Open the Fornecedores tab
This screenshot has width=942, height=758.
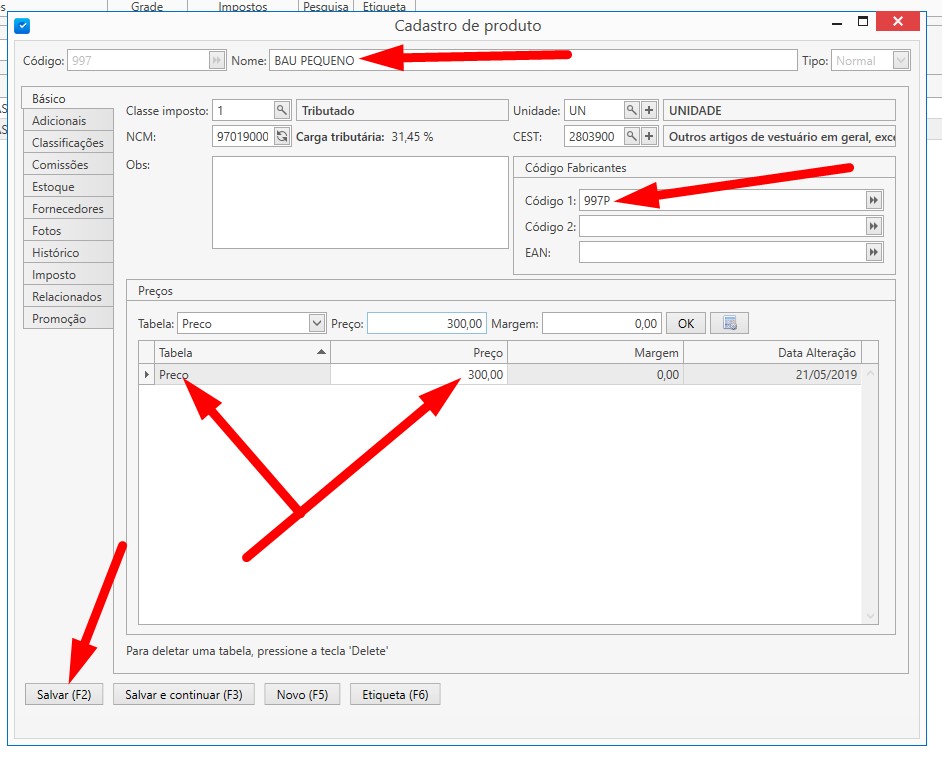click(x=67, y=209)
